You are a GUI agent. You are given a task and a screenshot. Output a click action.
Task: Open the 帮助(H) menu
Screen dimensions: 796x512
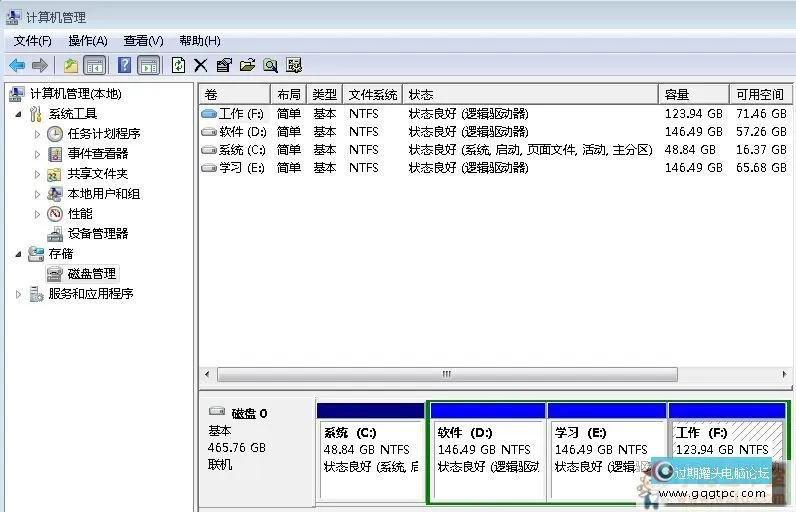(x=200, y=41)
